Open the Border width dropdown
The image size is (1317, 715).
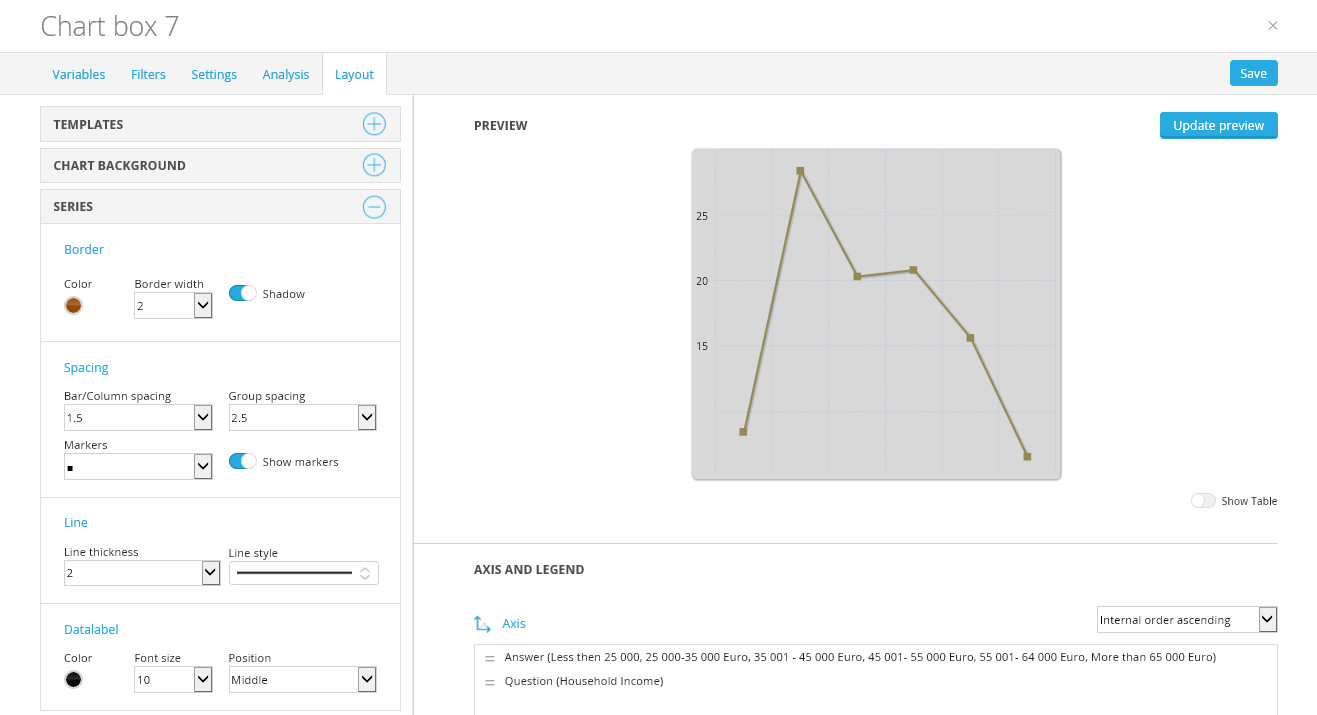pos(173,306)
